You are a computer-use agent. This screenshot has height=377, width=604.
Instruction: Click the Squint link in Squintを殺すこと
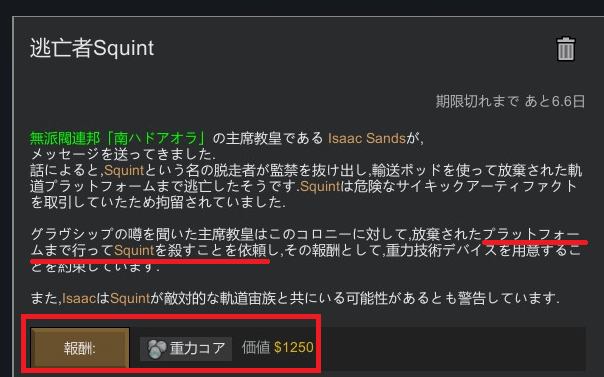click(x=134, y=251)
